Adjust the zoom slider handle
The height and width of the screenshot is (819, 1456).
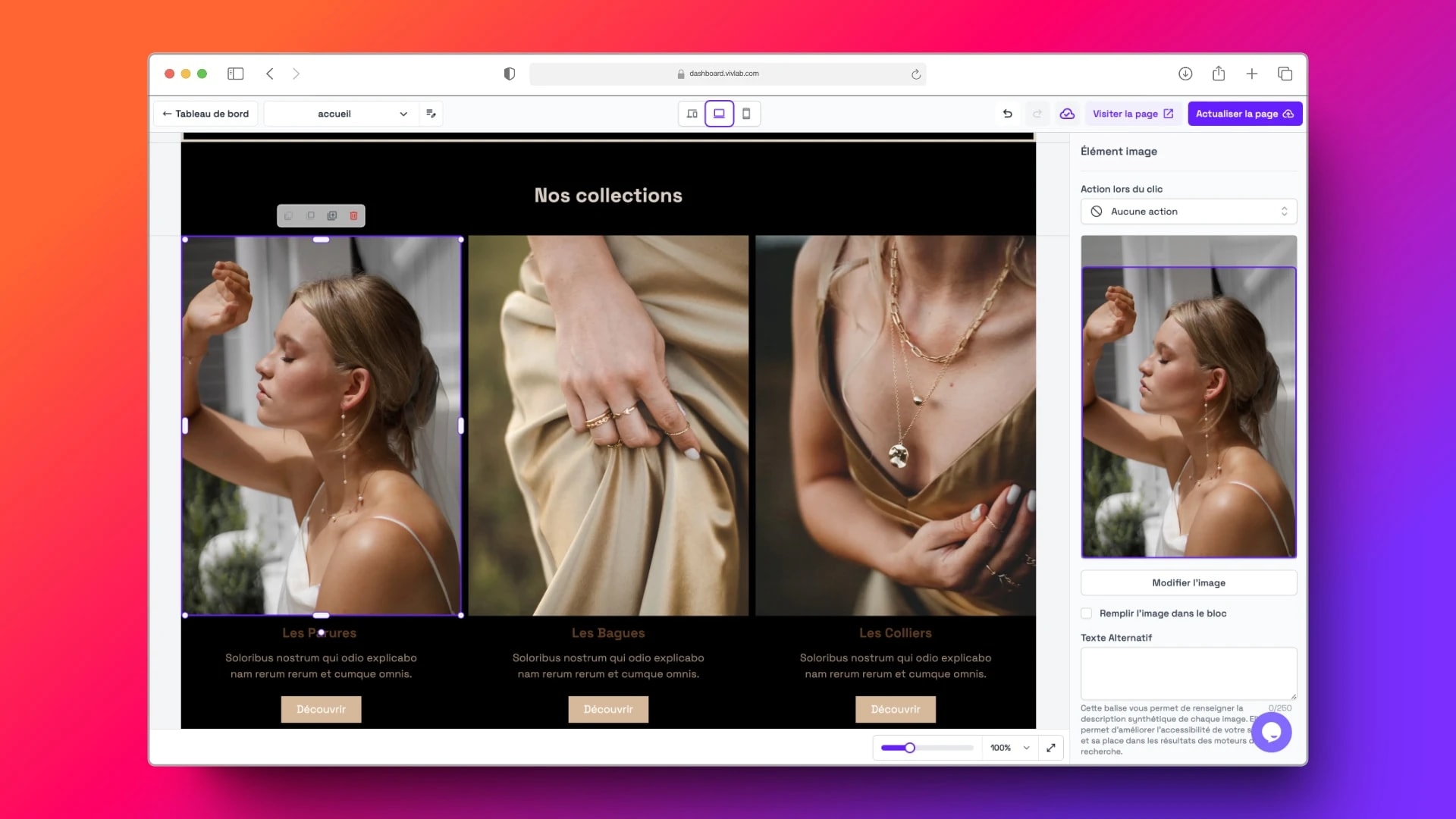click(909, 748)
